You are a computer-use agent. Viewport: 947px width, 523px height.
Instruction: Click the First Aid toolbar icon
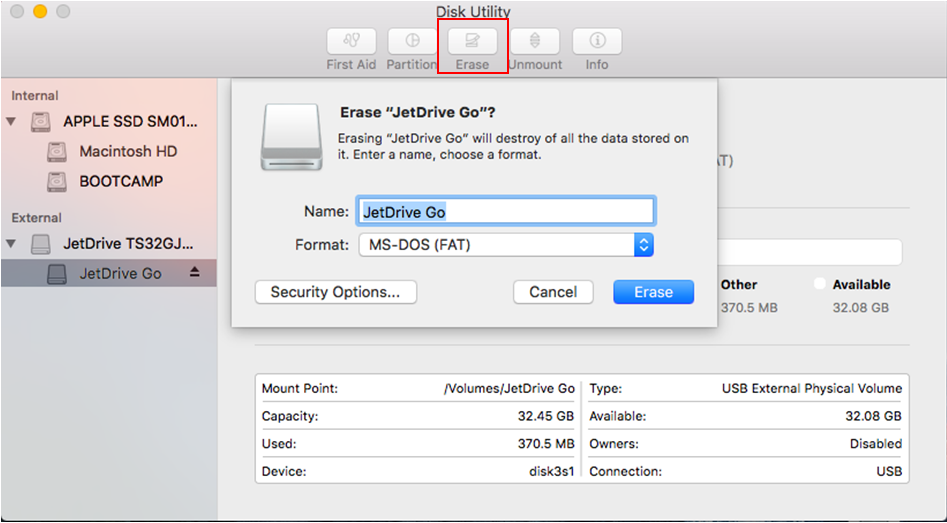point(352,41)
